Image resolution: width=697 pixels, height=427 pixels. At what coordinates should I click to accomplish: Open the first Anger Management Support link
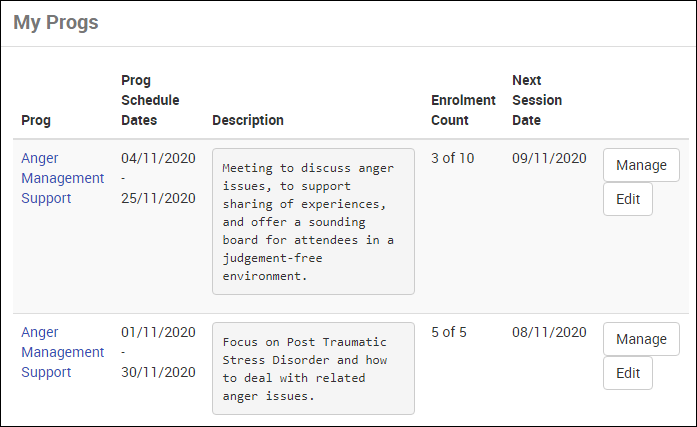pos(62,178)
